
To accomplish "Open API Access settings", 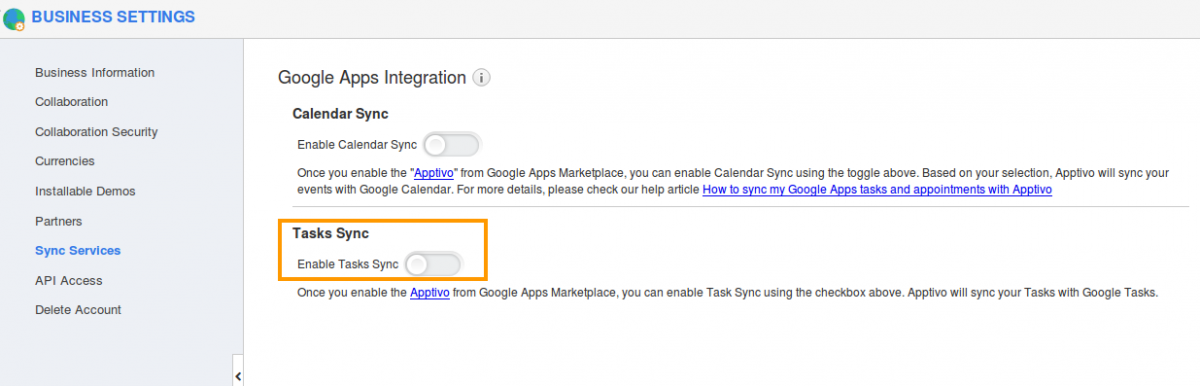I will pyautogui.click(x=69, y=281).
